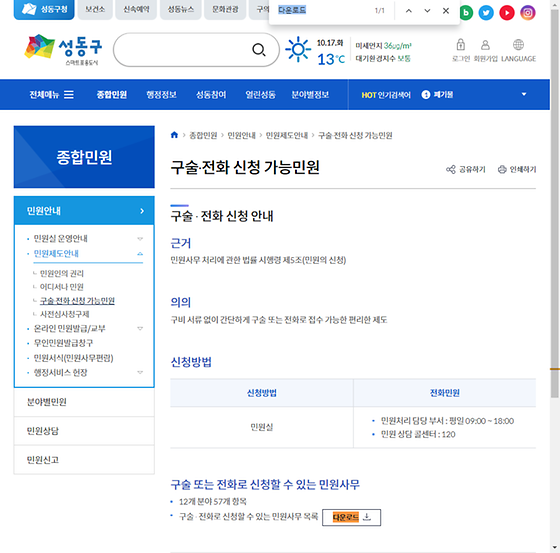560x553 pixels.
Task: Click 민원제도안내 breadcrumb link
Action: [x=287, y=135]
